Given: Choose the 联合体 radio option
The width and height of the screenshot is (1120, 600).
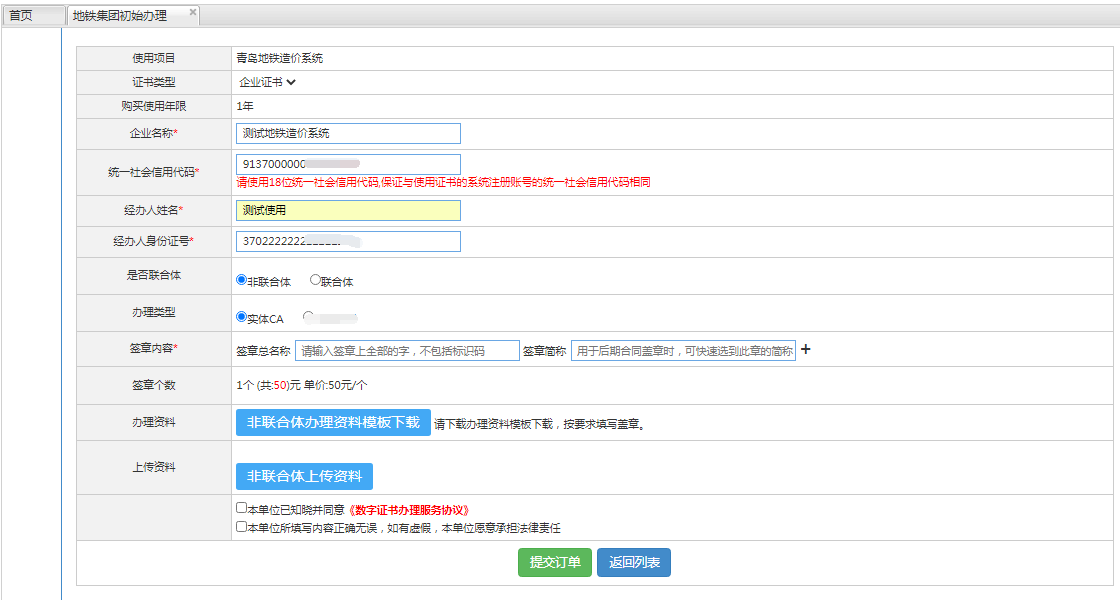Looking at the screenshot, I should 315,281.
